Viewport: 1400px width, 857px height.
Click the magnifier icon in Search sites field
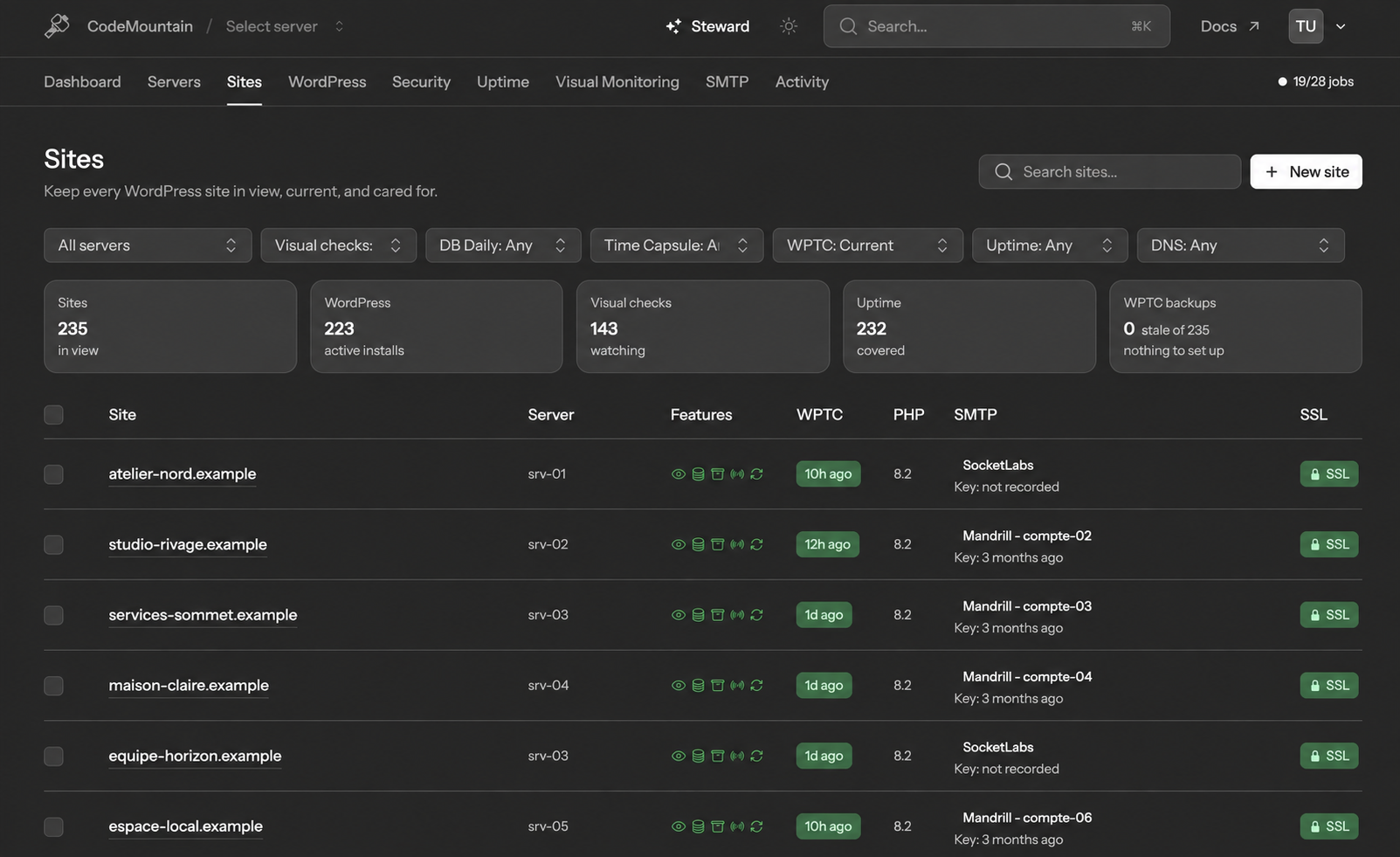tap(1003, 172)
